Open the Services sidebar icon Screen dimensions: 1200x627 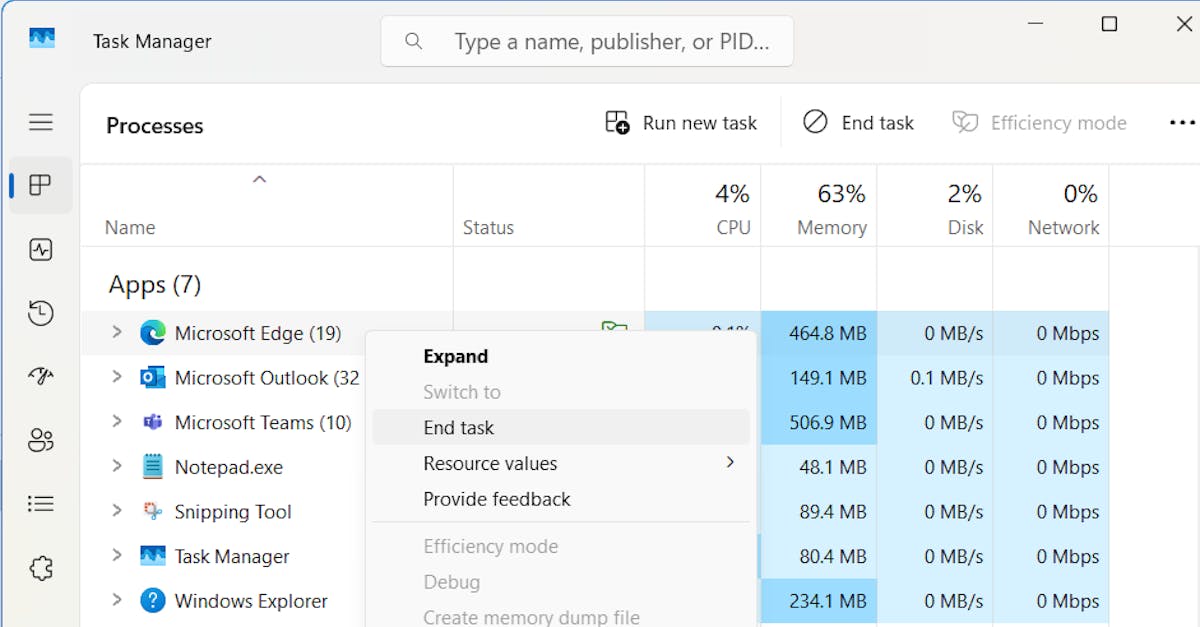click(41, 568)
